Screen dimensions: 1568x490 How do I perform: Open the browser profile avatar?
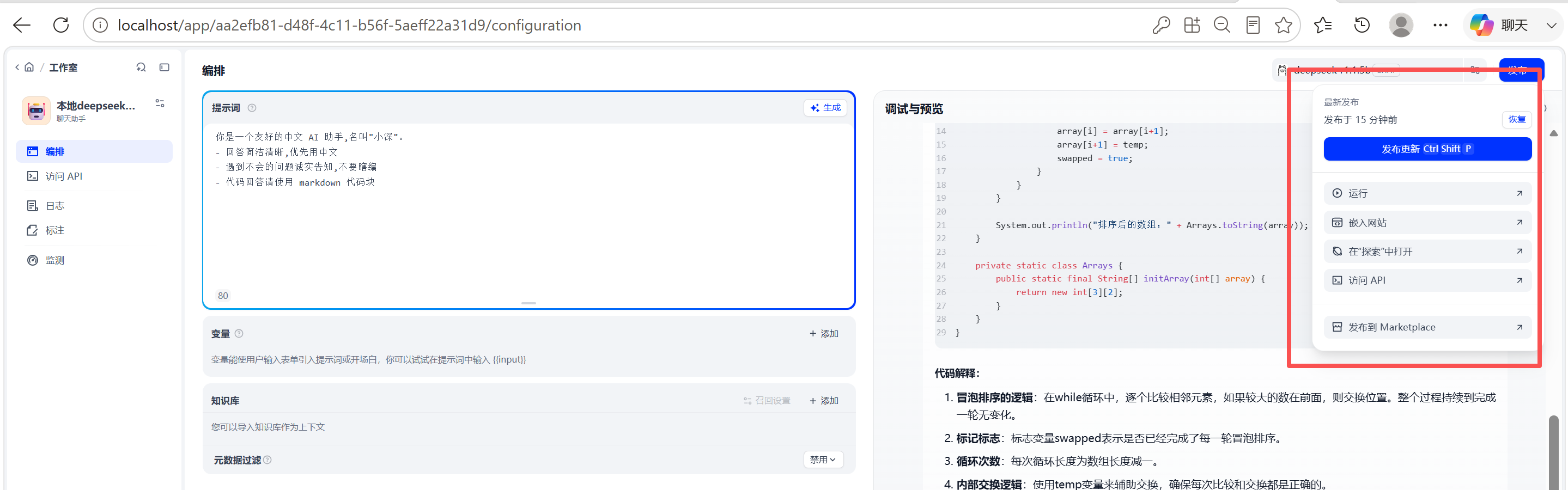click(1401, 25)
